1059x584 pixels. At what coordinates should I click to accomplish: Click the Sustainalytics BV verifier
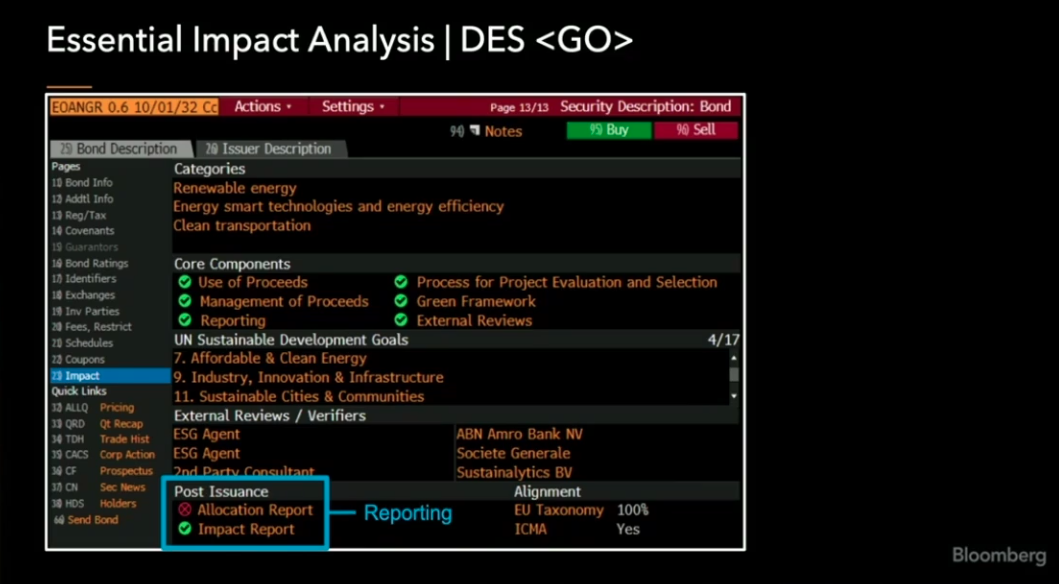tap(515, 473)
